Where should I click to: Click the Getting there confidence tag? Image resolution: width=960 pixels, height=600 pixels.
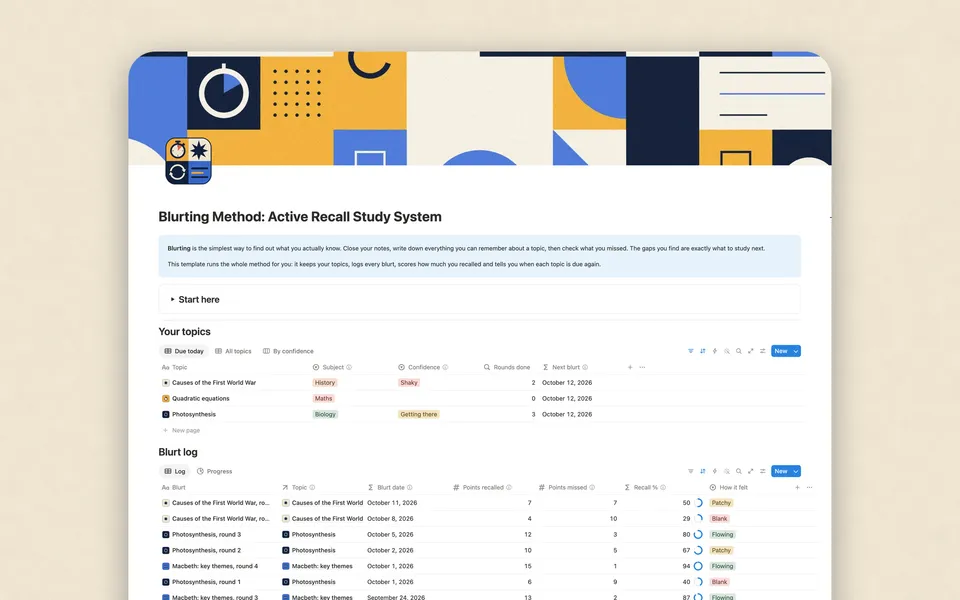pyautogui.click(x=419, y=414)
